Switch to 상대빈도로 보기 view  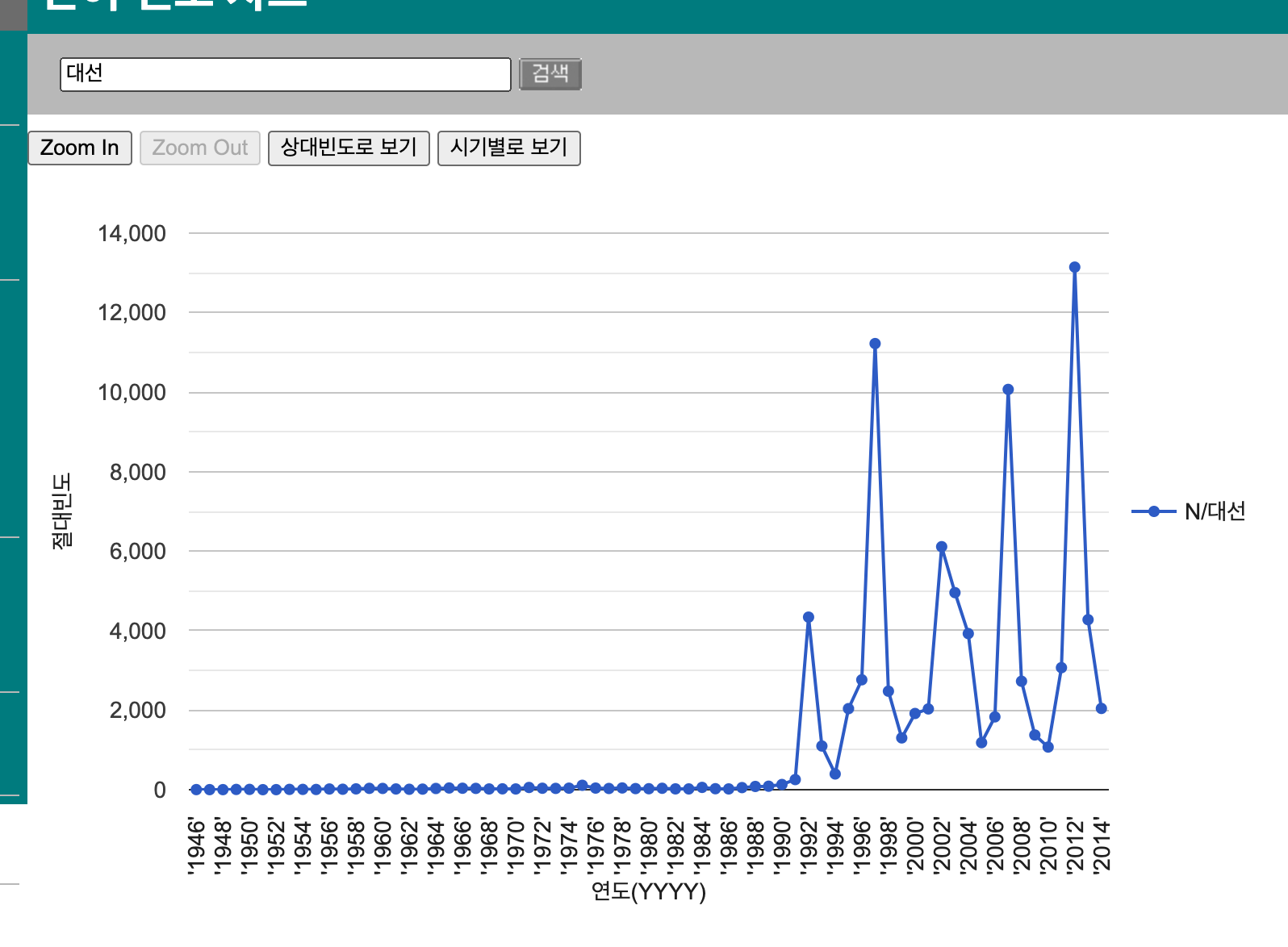[349, 148]
